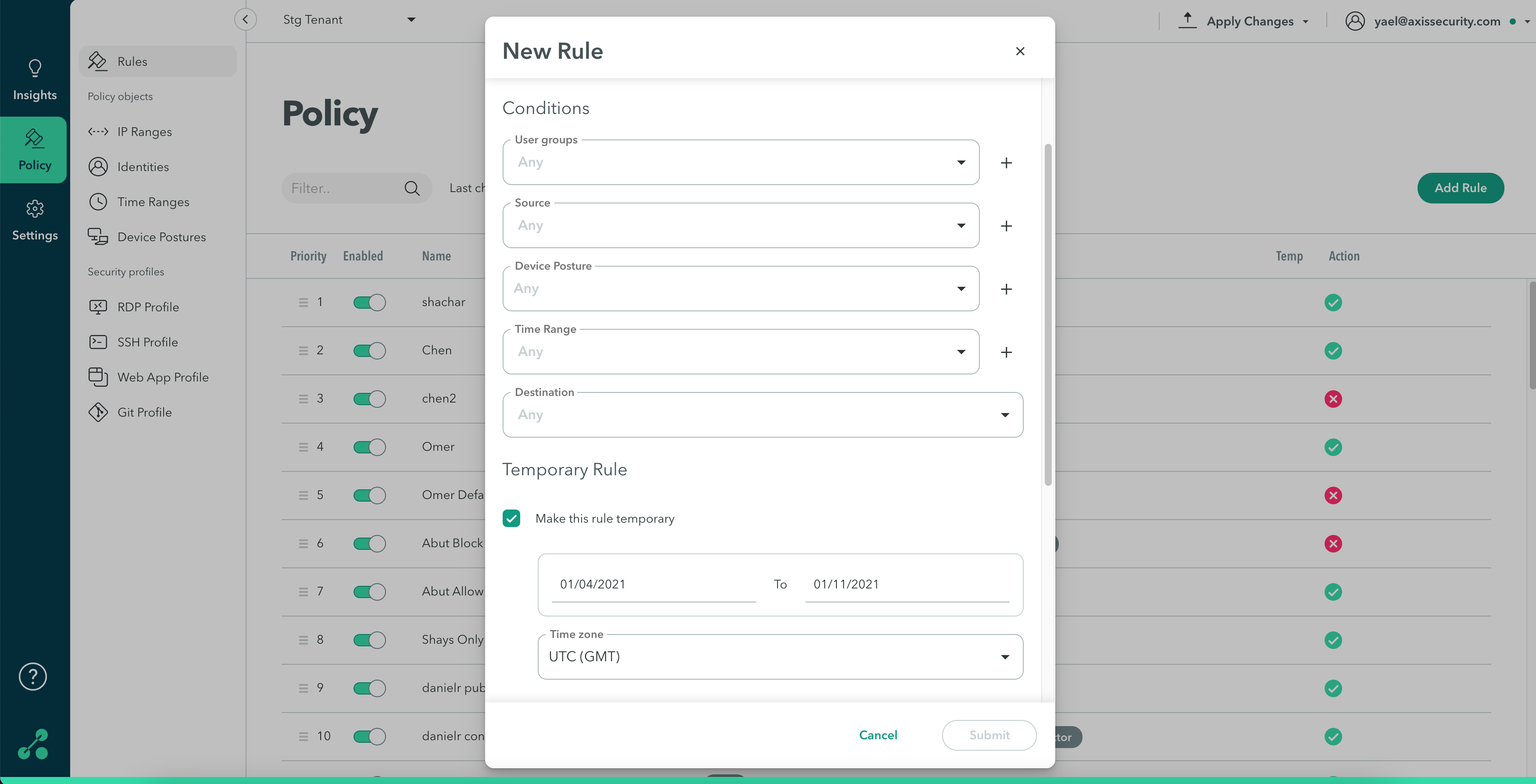Click the Cancel button
Viewport: 1536px width, 784px height.
tap(878, 735)
